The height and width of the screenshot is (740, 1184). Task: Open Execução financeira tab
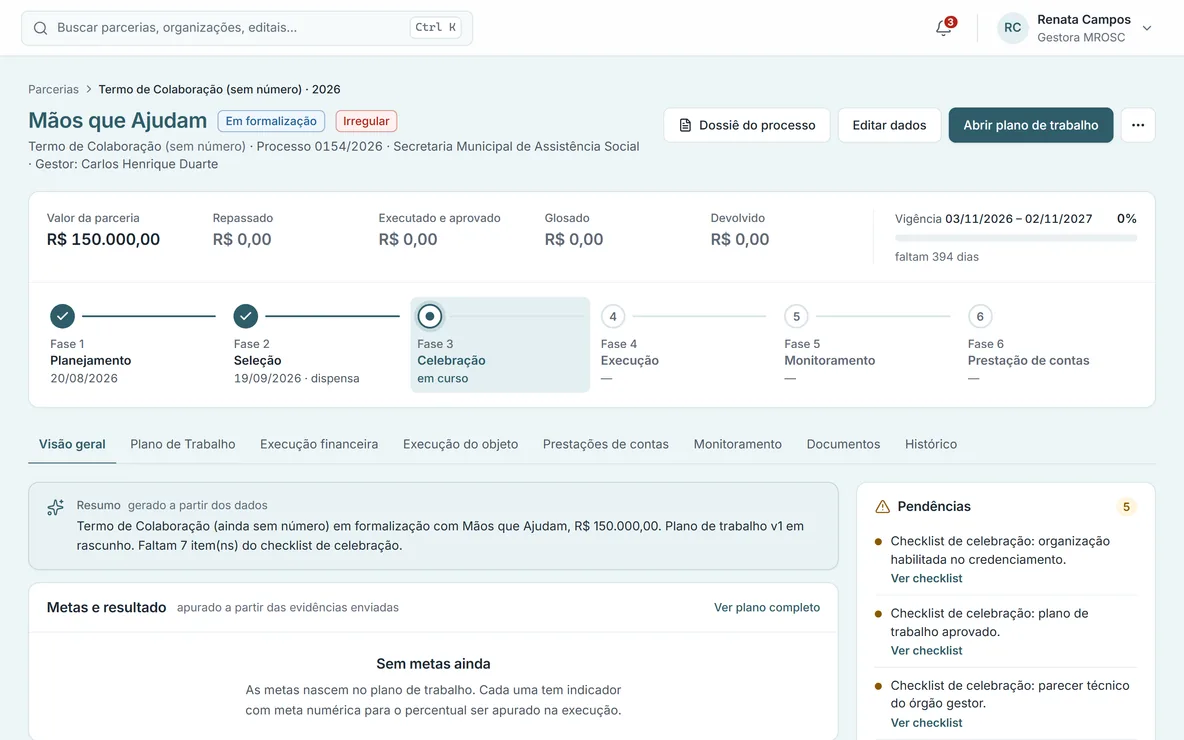pyautogui.click(x=319, y=444)
